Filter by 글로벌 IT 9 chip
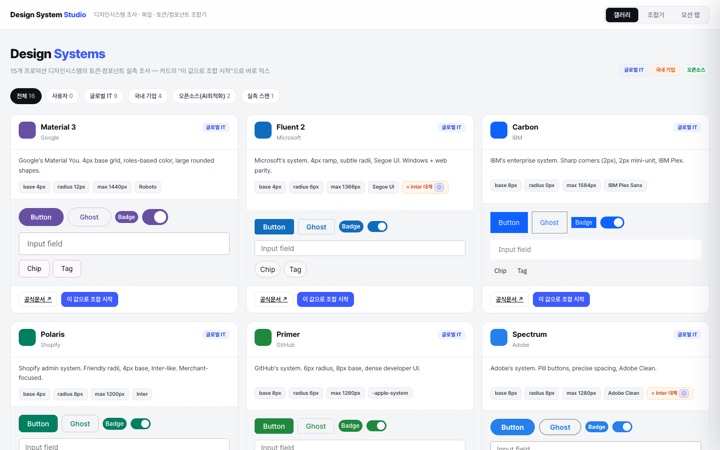This screenshot has width=720, height=450. [103, 96]
